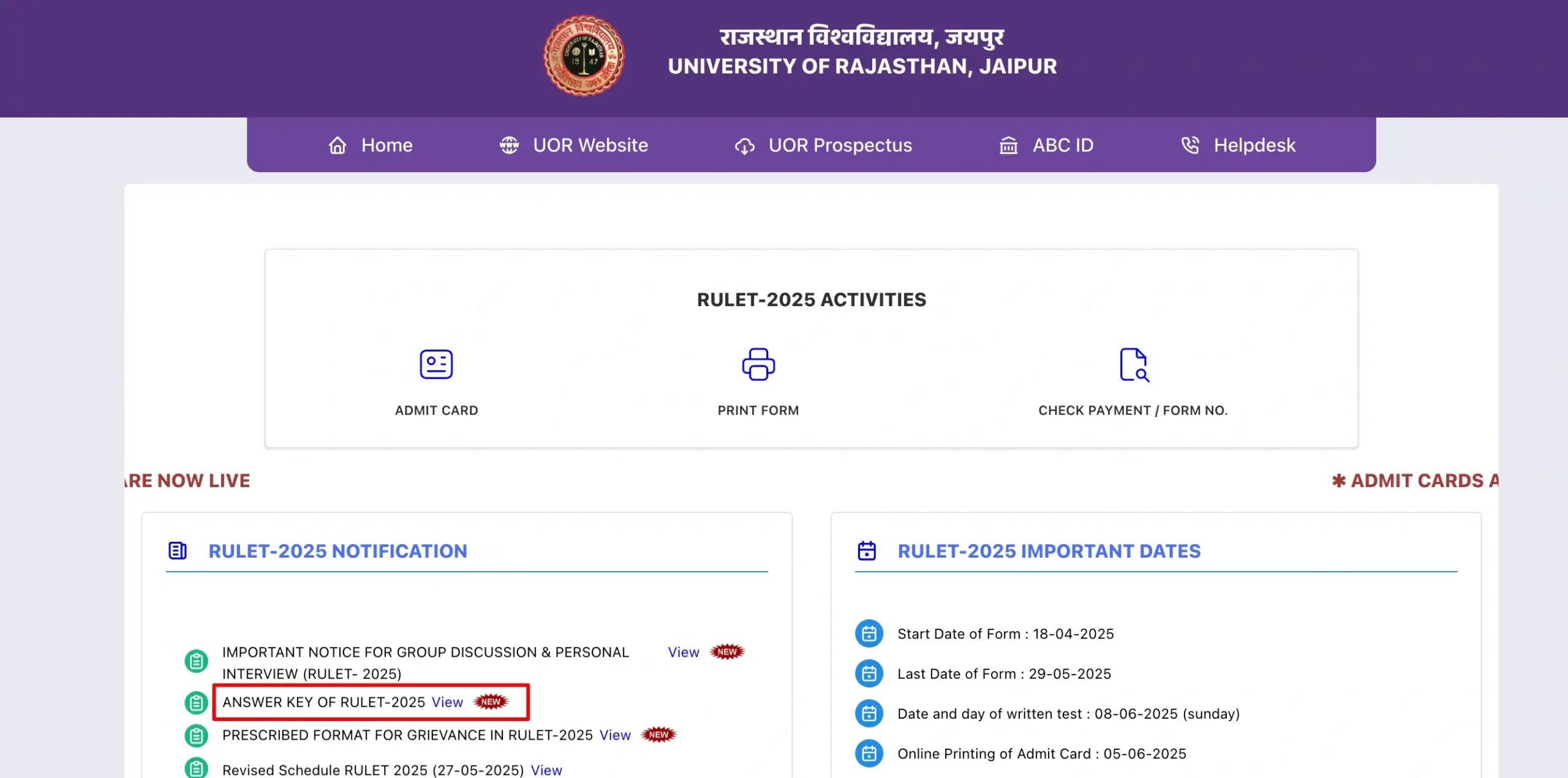
Task: Click the cloud download icon for Prospectus
Action: pyautogui.click(x=745, y=146)
